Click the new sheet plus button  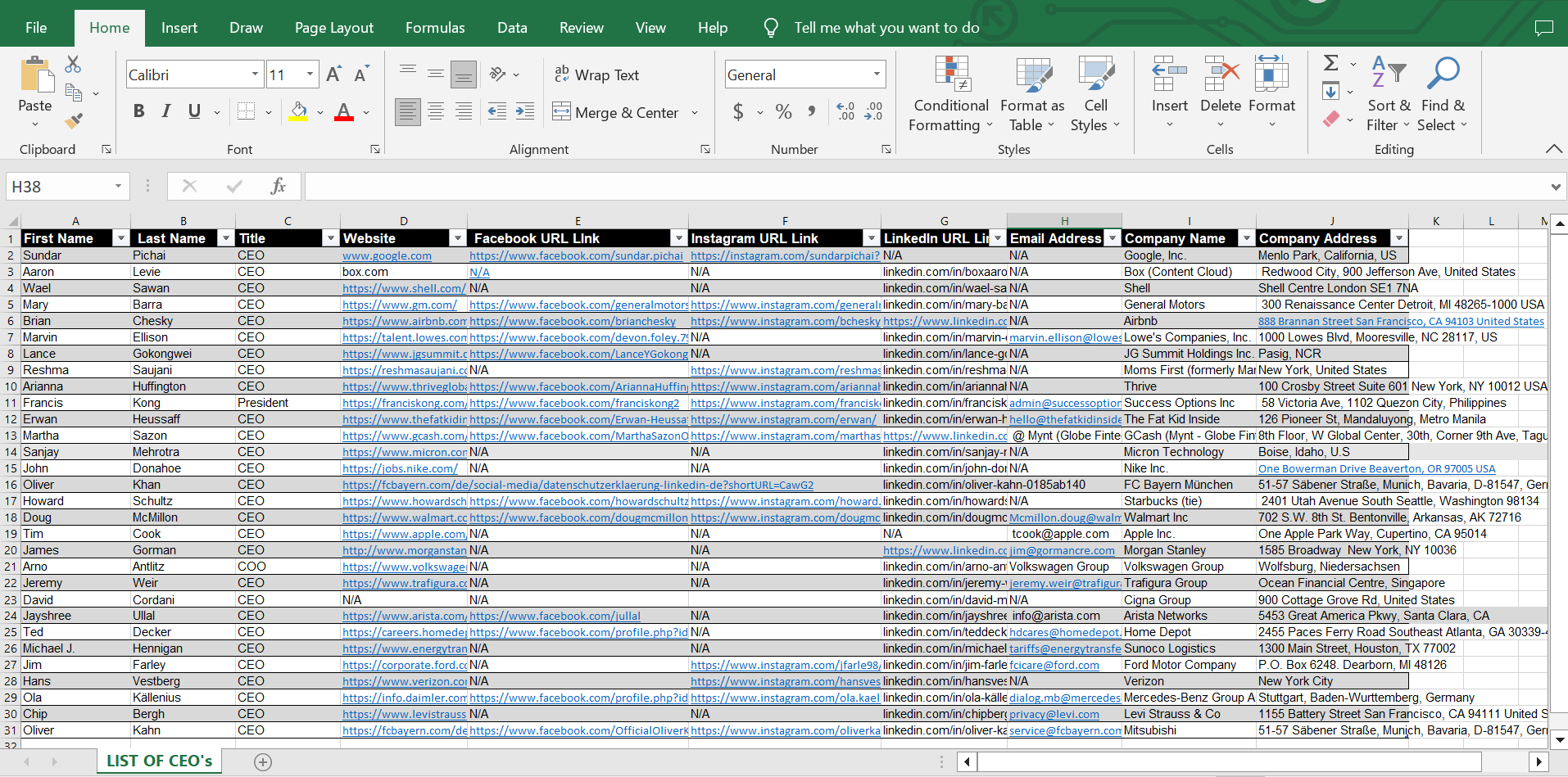coord(263,762)
